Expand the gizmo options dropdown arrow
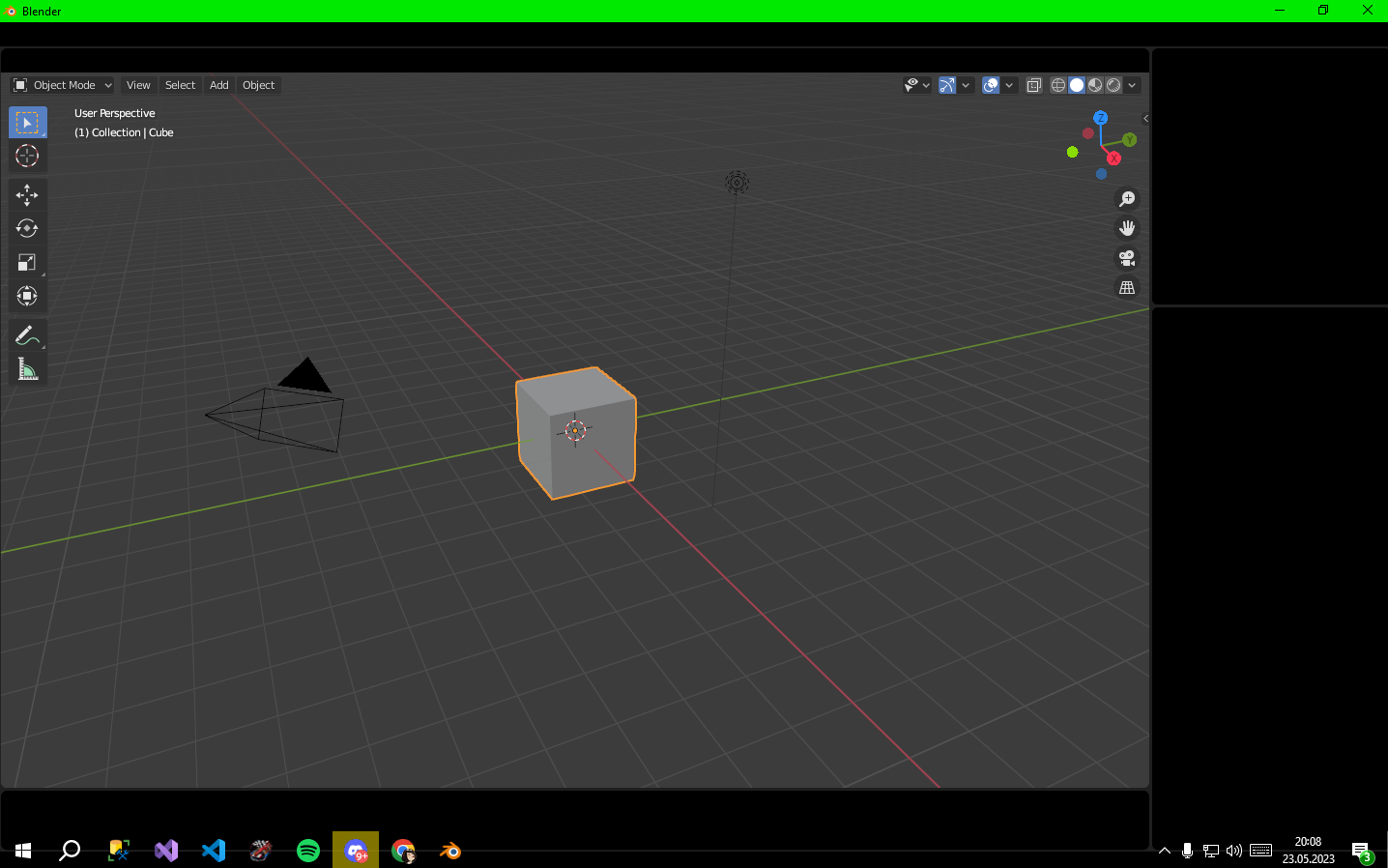The image size is (1388, 868). [966, 85]
